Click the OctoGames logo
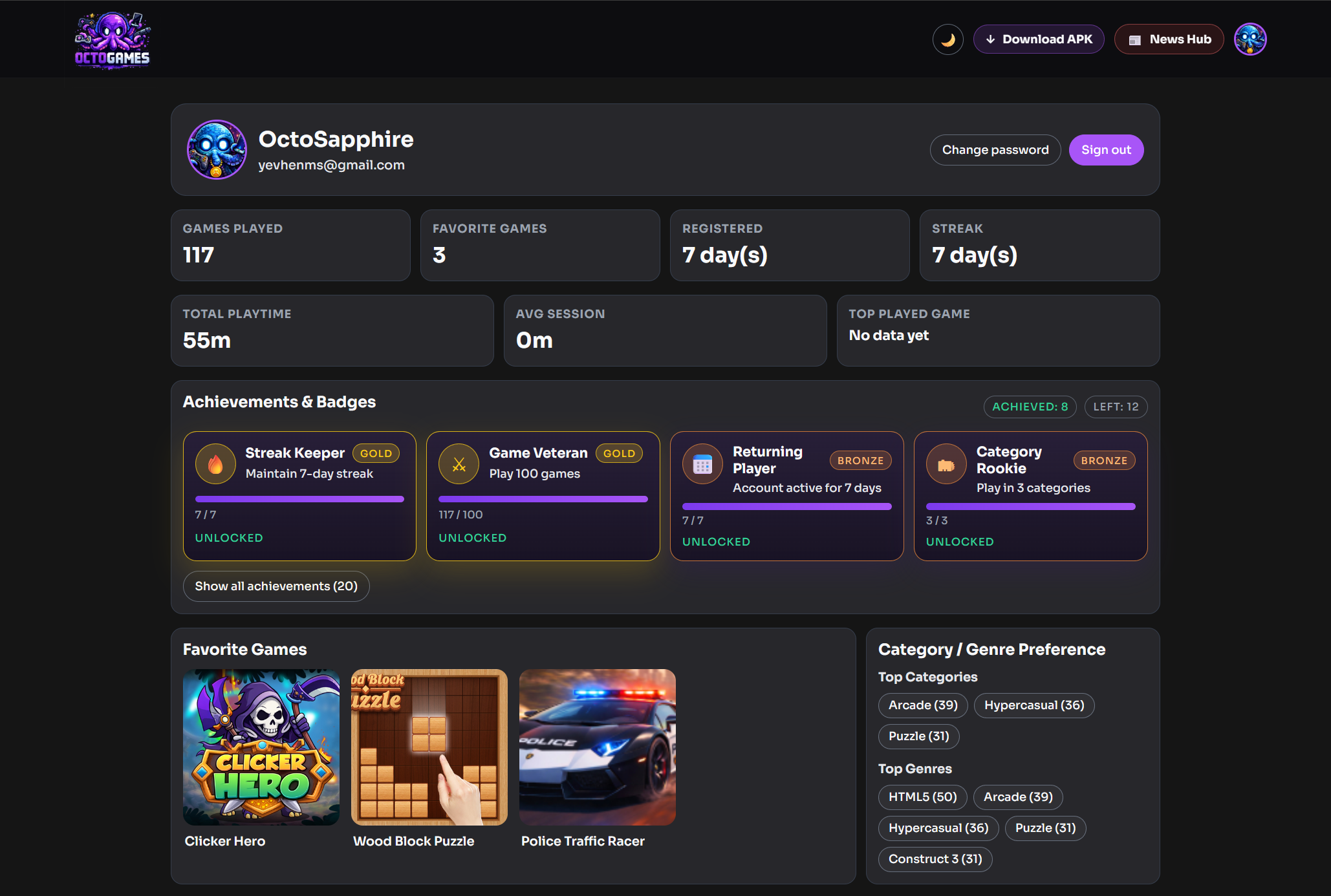Viewport: 1331px width, 896px height. pos(112,39)
